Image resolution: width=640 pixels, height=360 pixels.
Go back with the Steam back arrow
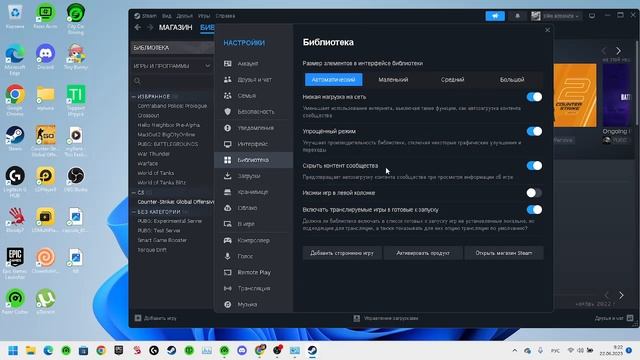pyautogui.click(x=138, y=27)
